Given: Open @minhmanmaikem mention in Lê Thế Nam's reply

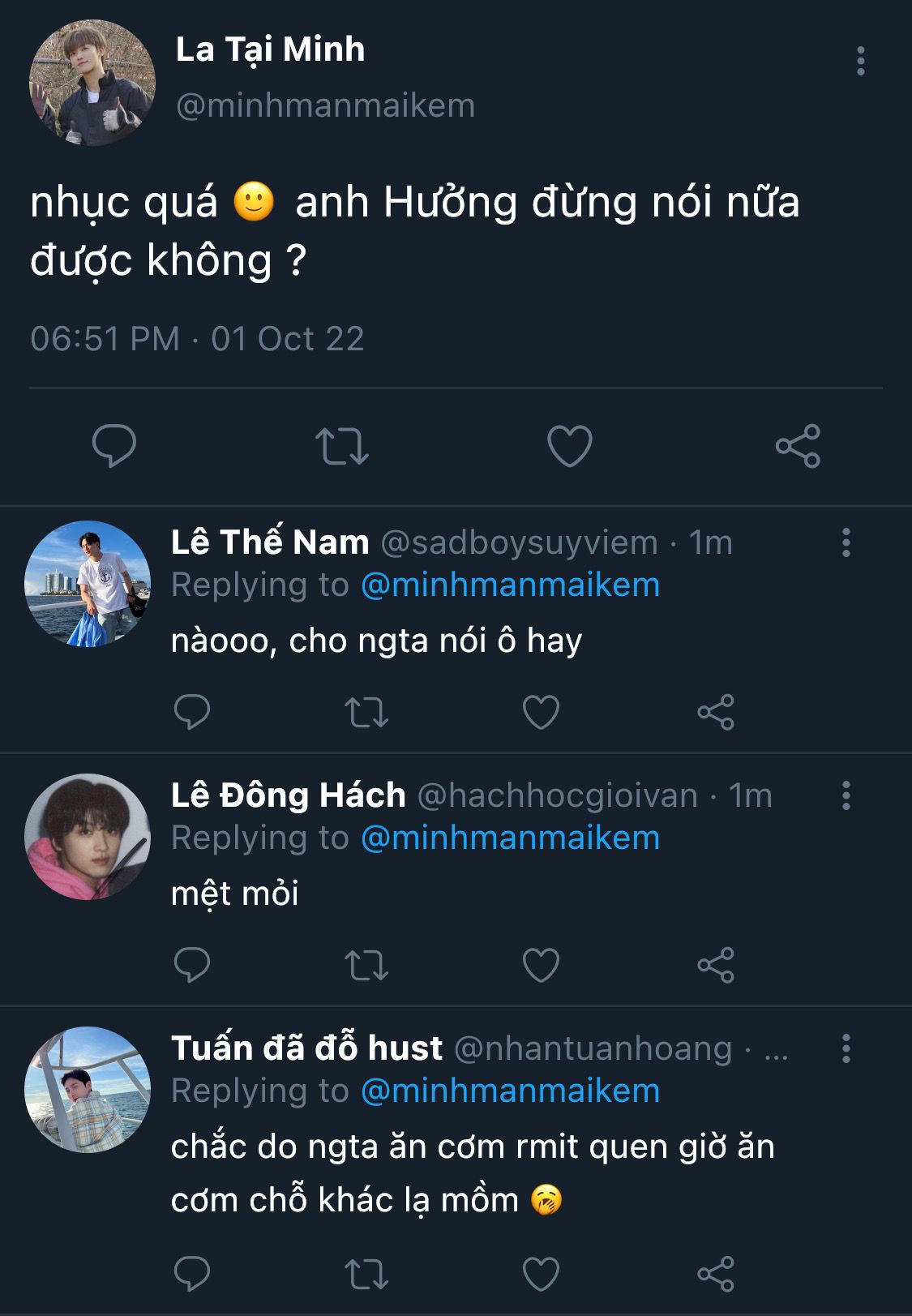Looking at the screenshot, I should pyautogui.click(x=510, y=585).
